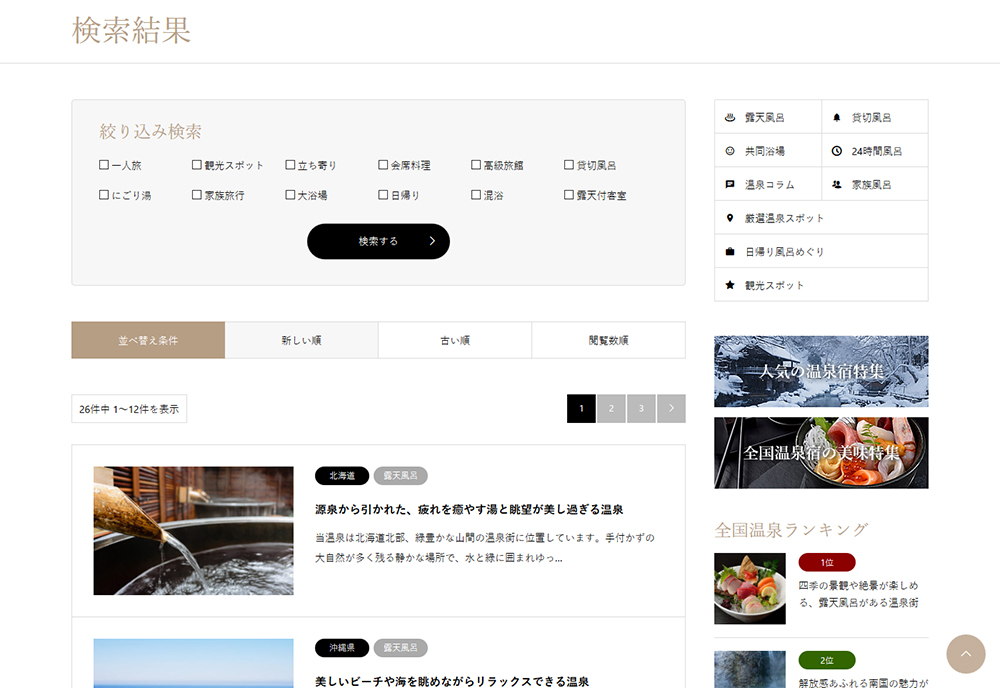Open 厳選温泉スポット sidebar link
Viewport: 1000px width, 688px height.
[x=821, y=218]
